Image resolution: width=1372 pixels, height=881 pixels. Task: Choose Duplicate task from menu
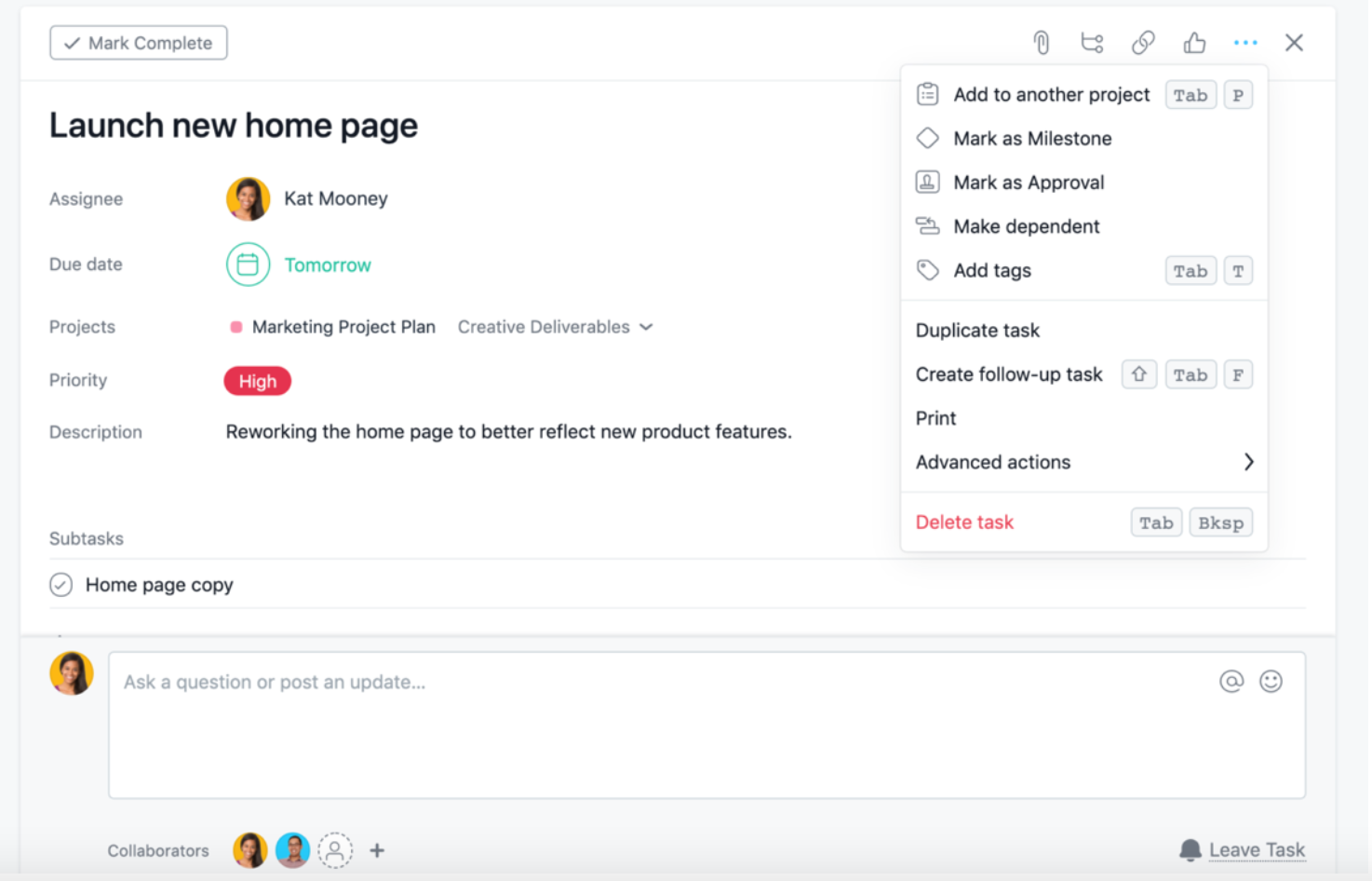tap(1084, 330)
